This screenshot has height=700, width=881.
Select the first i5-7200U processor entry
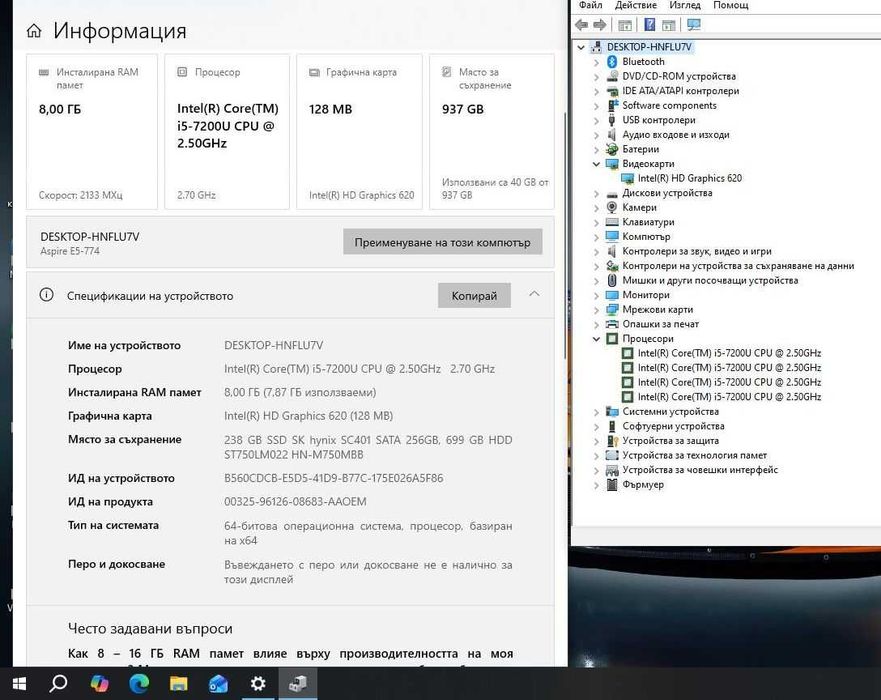tap(729, 353)
